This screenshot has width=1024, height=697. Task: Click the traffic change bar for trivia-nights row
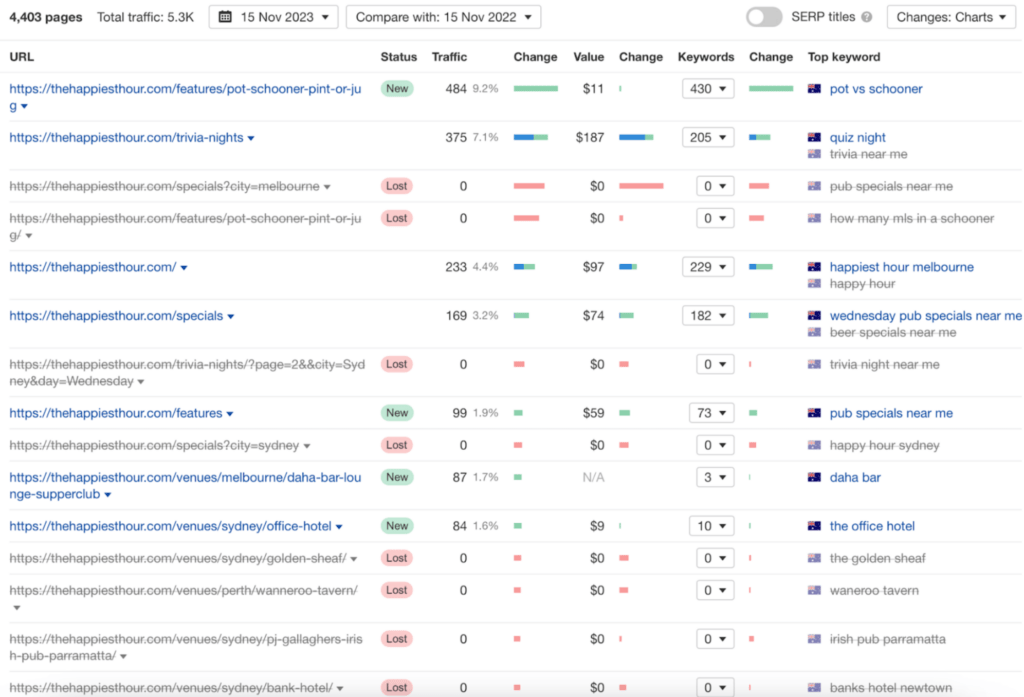pos(530,137)
